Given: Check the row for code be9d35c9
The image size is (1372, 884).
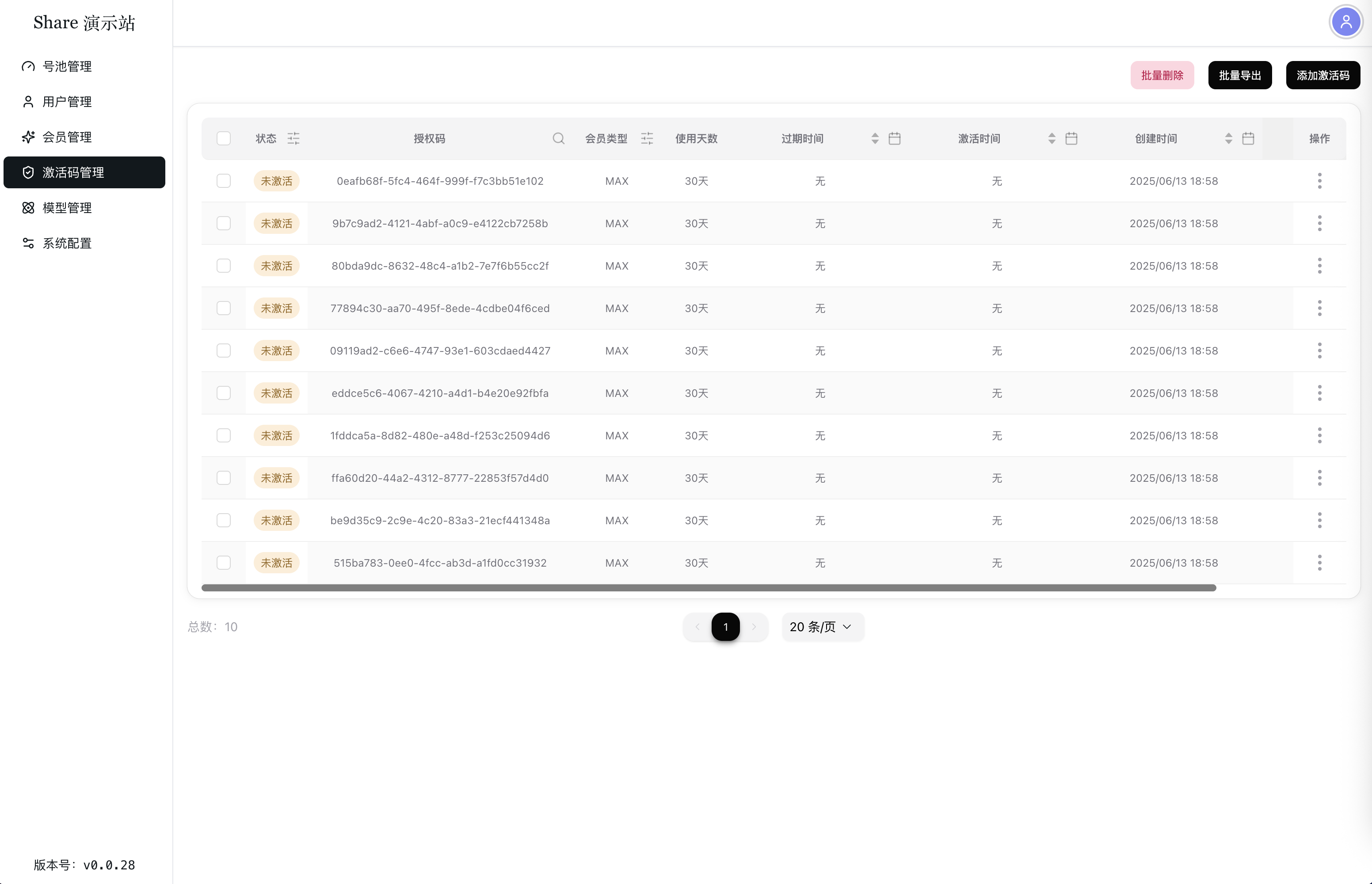Looking at the screenshot, I should (224, 521).
